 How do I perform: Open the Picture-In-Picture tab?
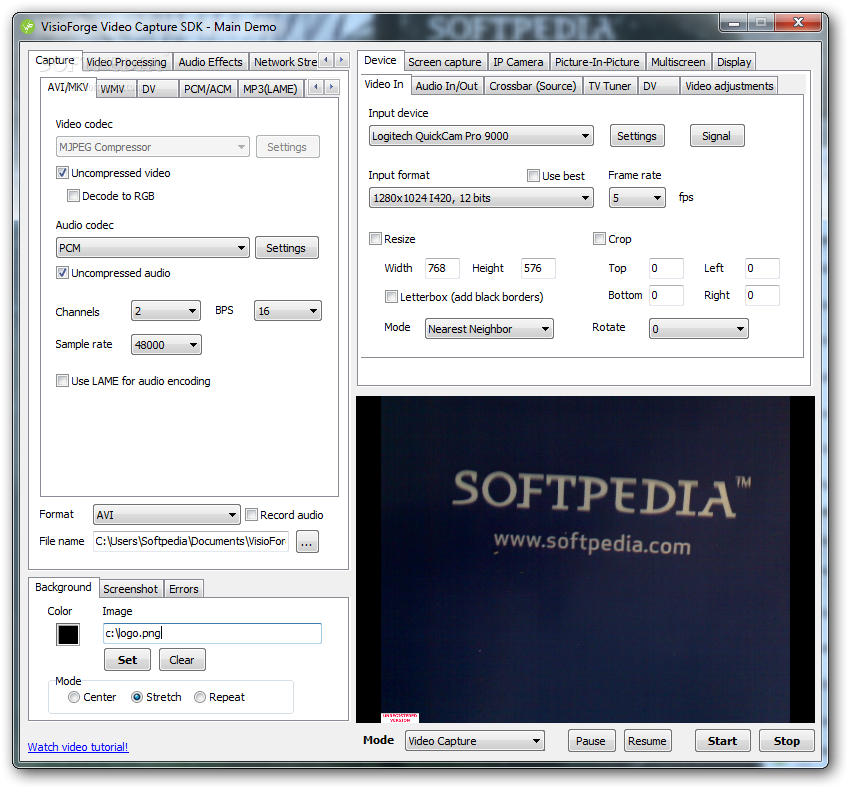tap(597, 62)
